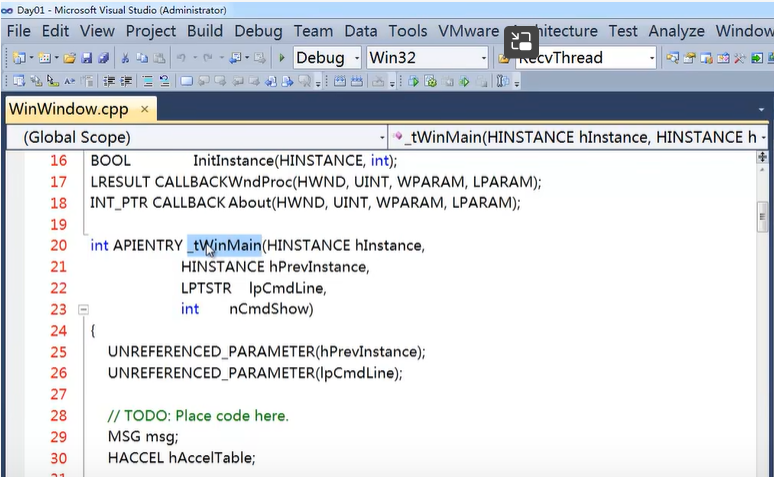This screenshot has height=477, width=774.
Task: Click the Display Parameter Info icon
Action: [x=36, y=81]
